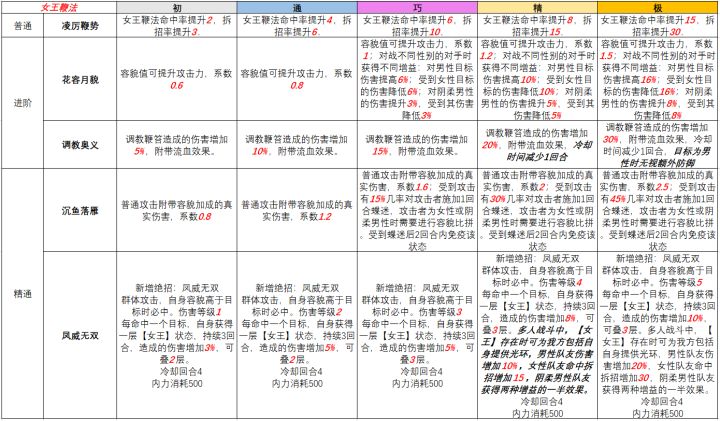
Task: Select 沉鱼落雁 cell with 真实伤害系数0.8
Action: click(177, 210)
